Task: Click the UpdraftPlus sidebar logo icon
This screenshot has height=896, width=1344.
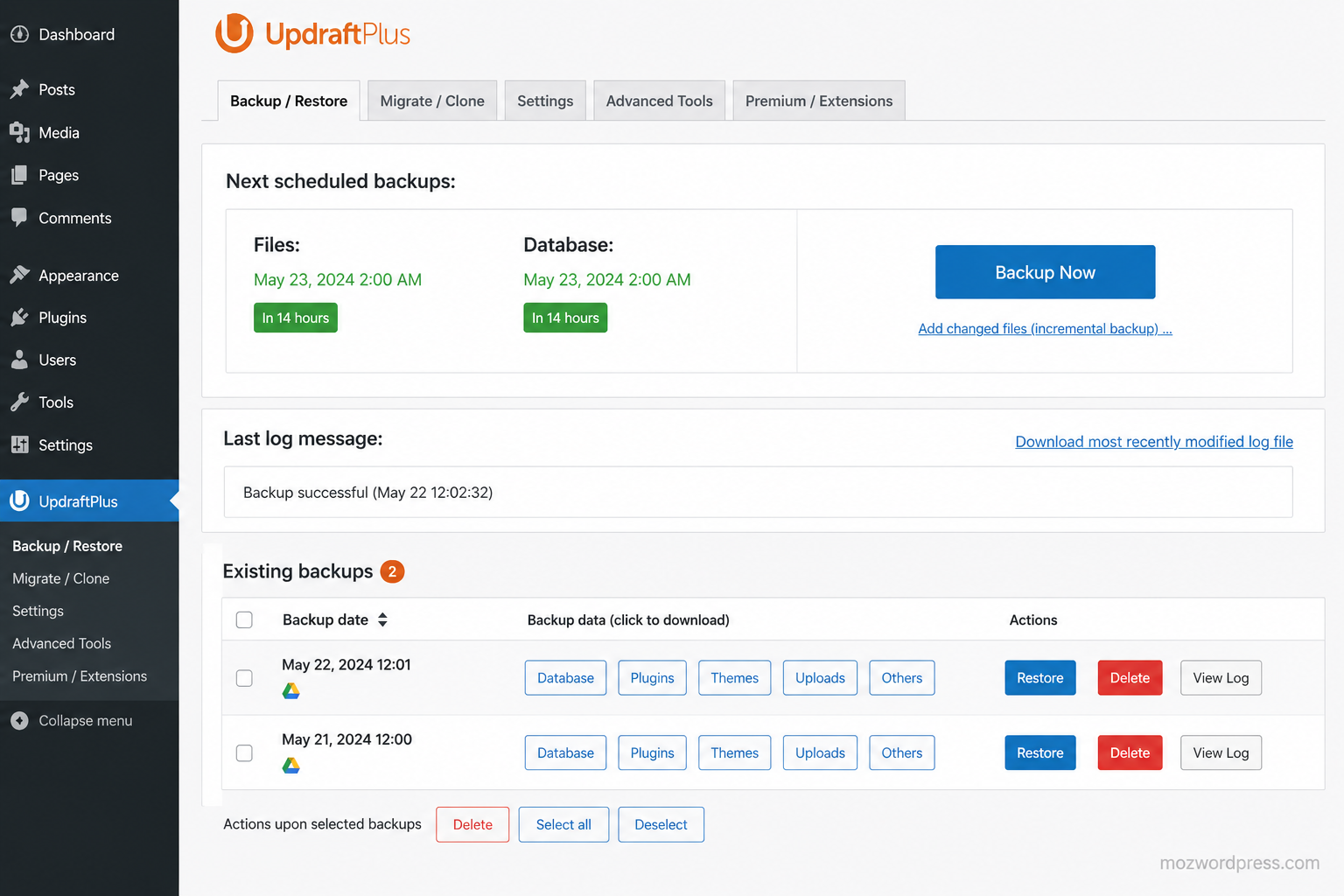Action: coord(19,500)
